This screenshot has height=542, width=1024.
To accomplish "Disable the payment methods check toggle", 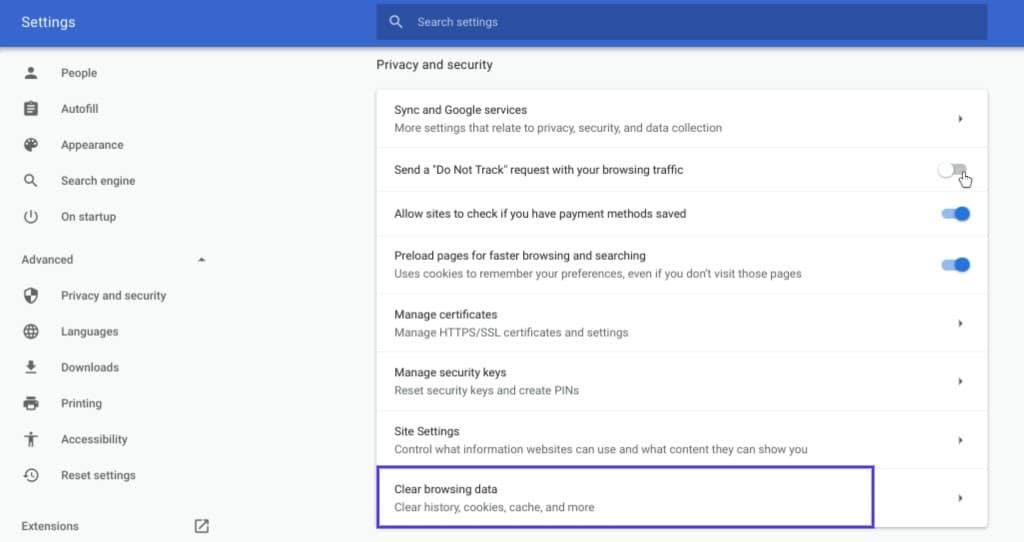I will click(x=955, y=214).
